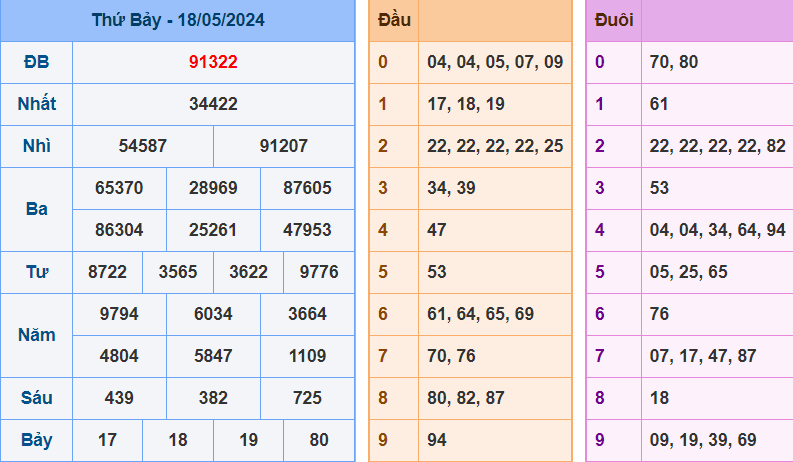Select Đuôi row 05, 25, 65
793x462 pixels.
(688, 272)
